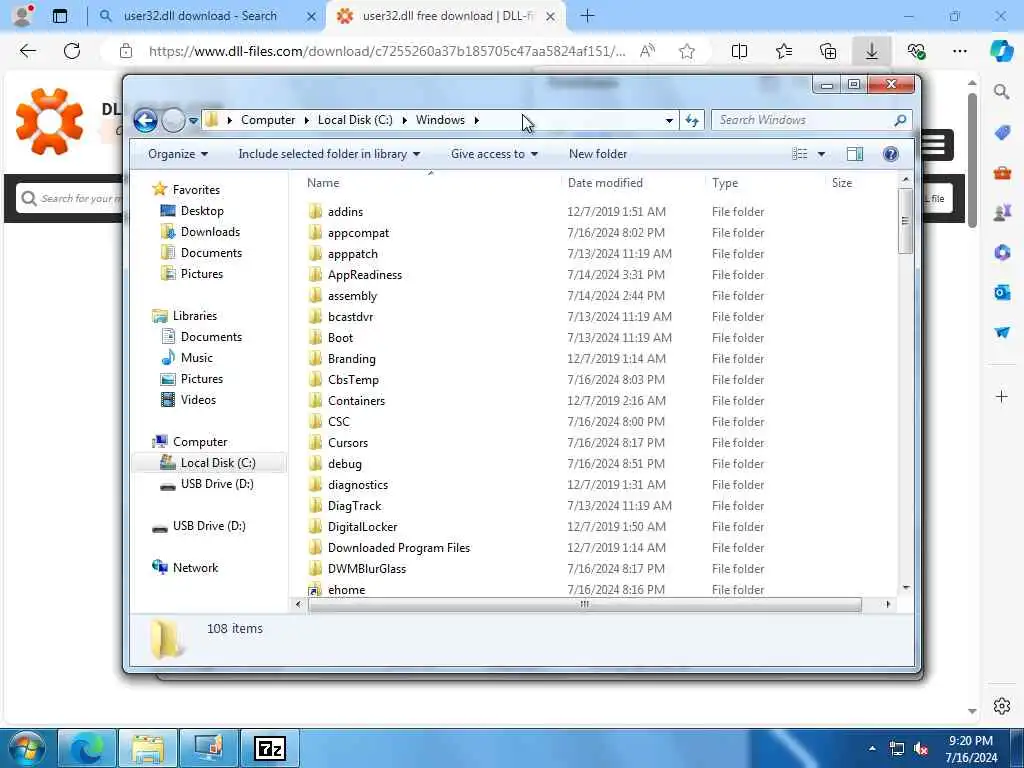Image resolution: width=1024 pixels, height=768 pixels.
Task: Select Music under Libraries
Action: (197, 358)
